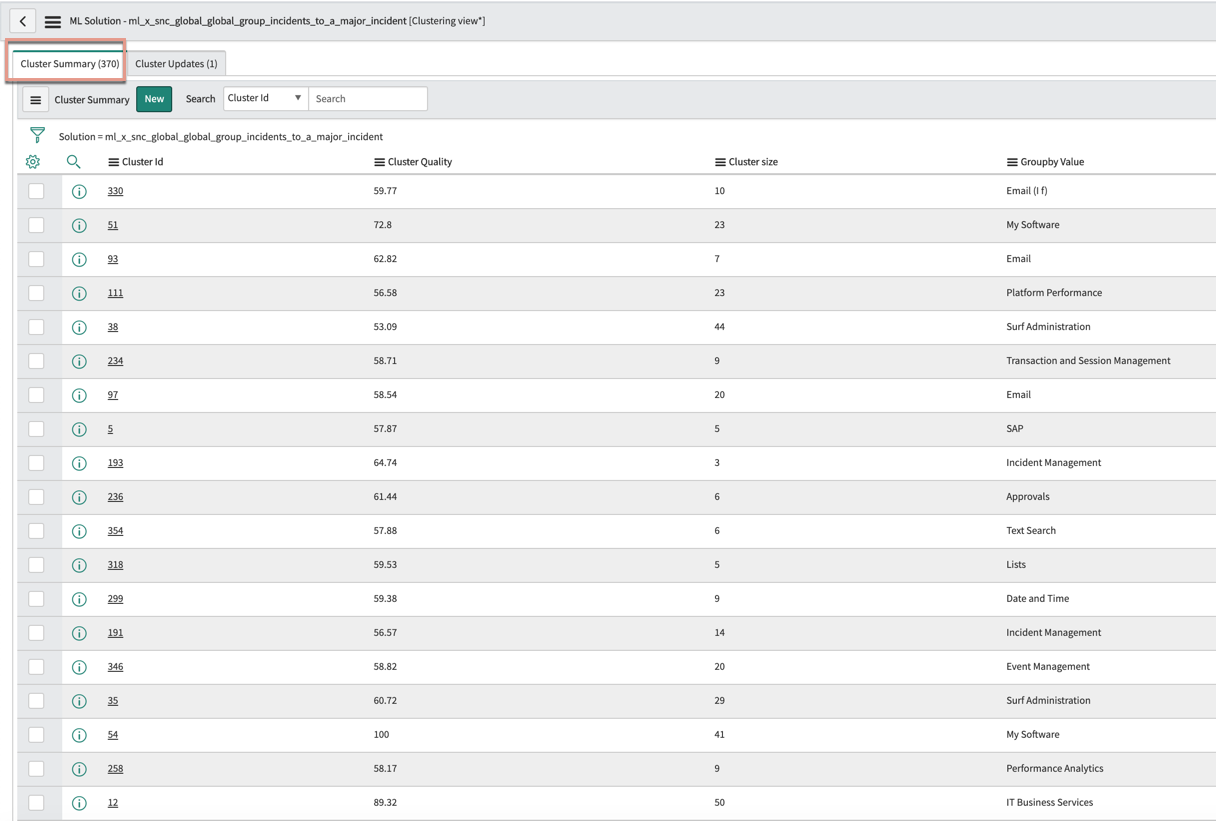Open cluster 51 link
The image size is (1216, 821).
[113, 225]
